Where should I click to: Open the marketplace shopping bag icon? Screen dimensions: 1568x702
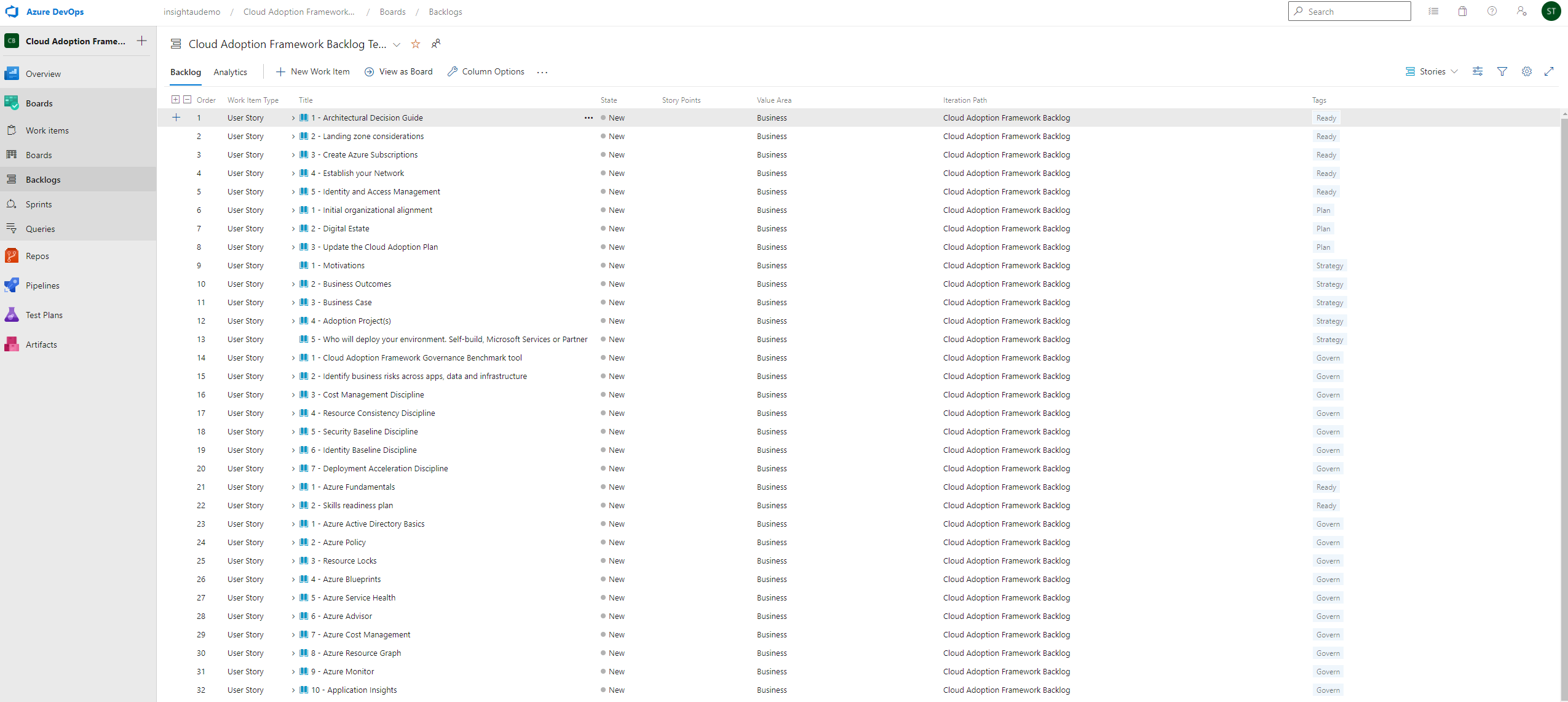pyautogui.click(x=1463, y=11)
